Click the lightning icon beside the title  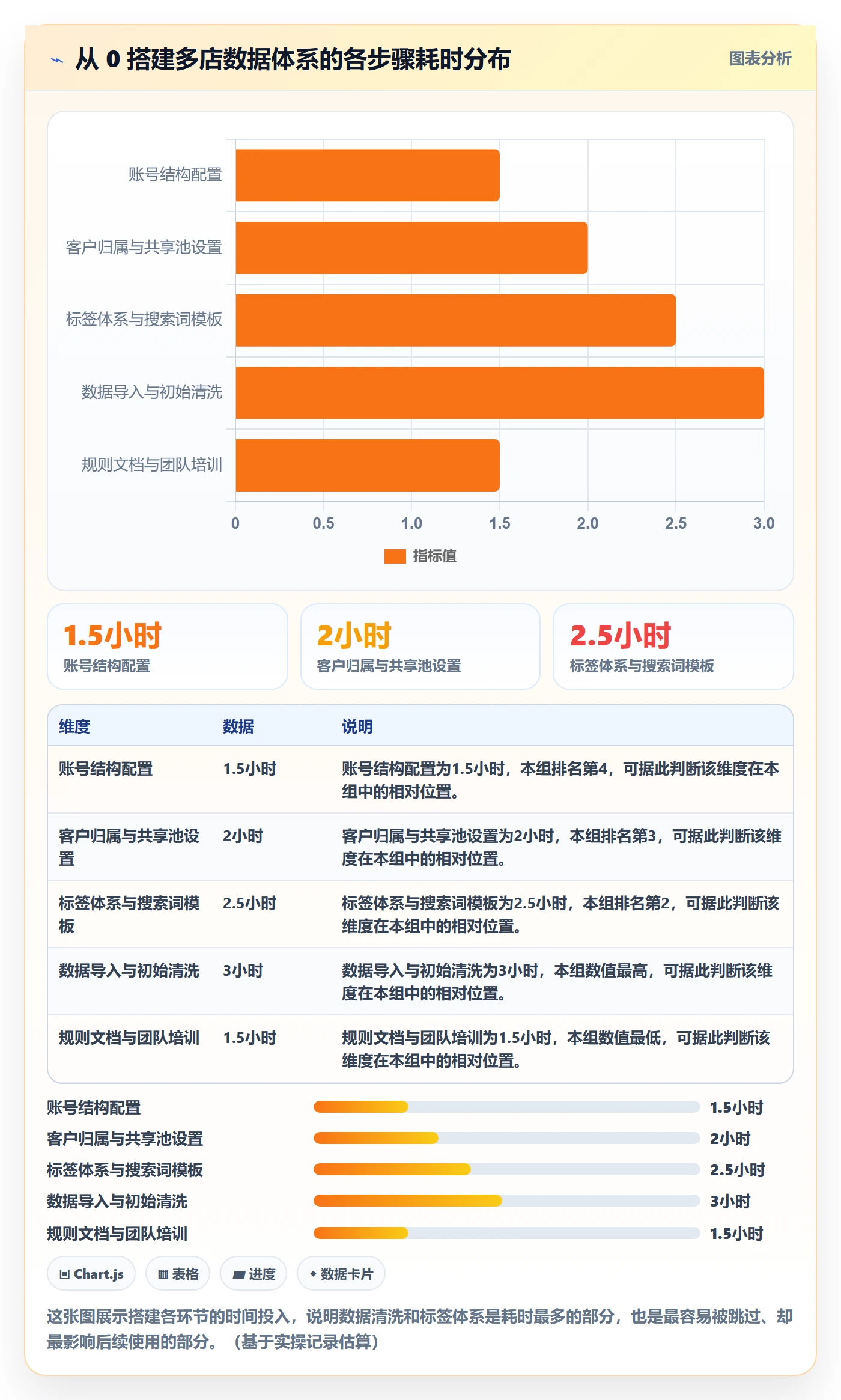click(x=57, y=59)
